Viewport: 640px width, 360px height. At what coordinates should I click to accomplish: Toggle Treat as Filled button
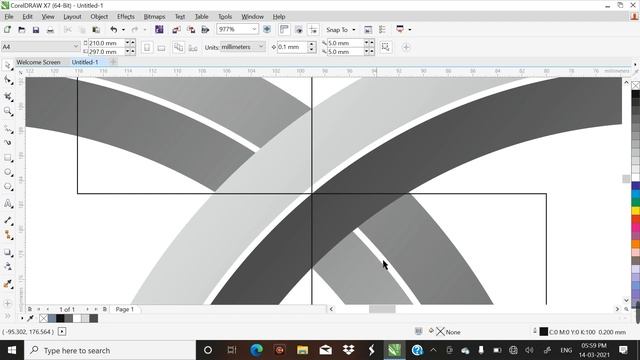385,47
